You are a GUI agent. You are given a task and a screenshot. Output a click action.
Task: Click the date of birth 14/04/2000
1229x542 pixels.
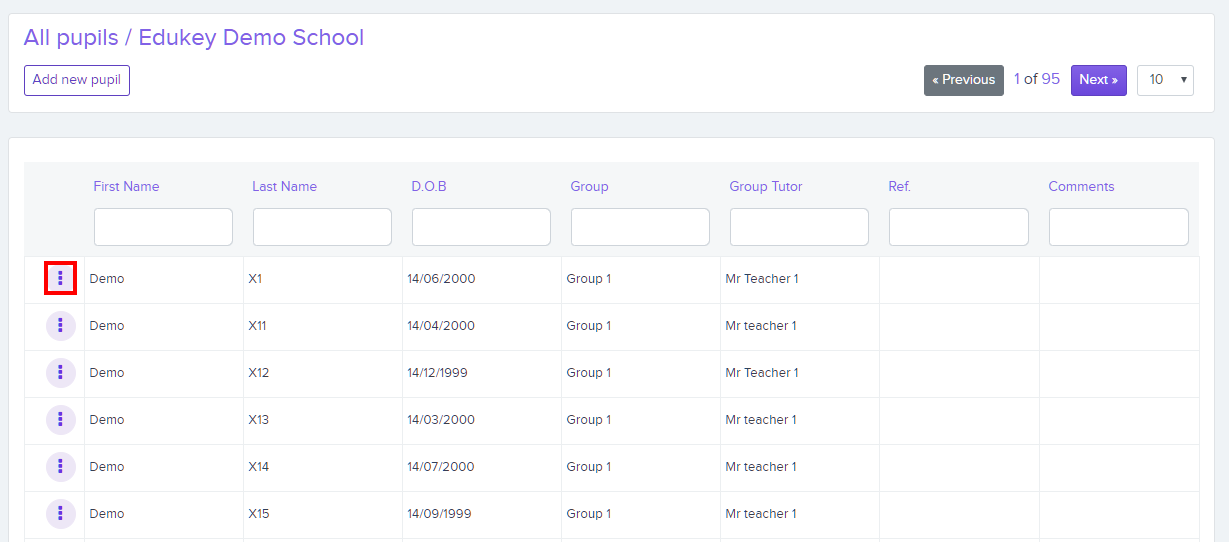pyautogui.click(x=441, y=326)
